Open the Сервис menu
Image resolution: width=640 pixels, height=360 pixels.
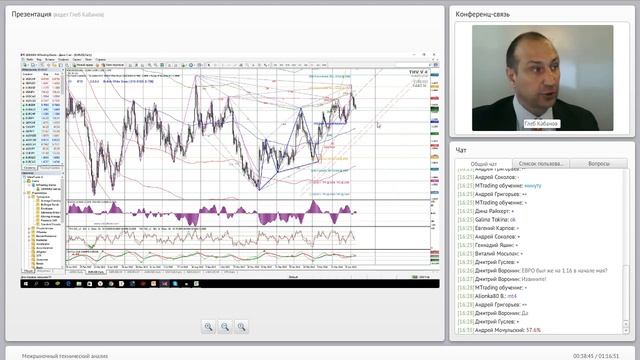77,59
